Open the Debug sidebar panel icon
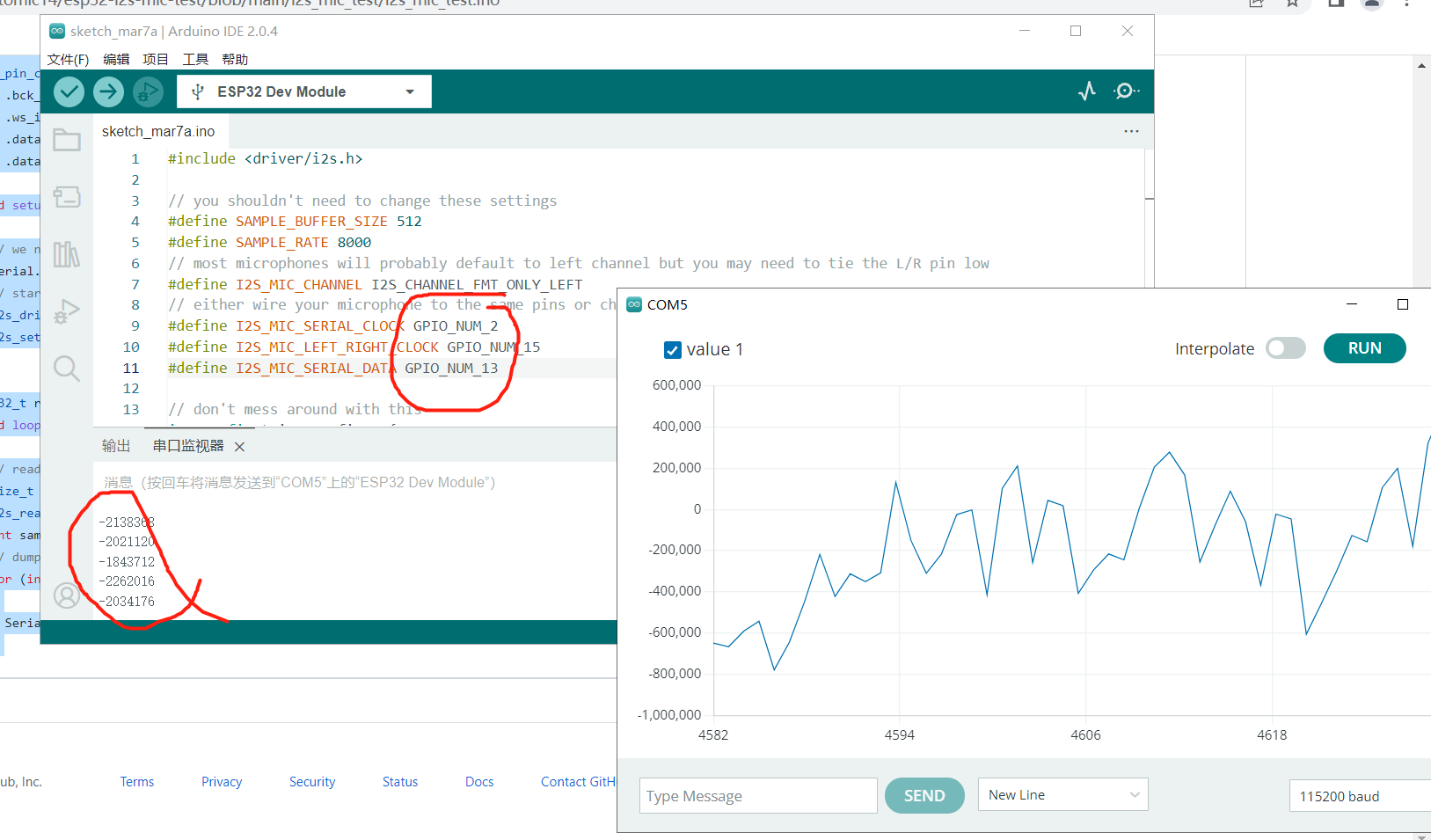Image resolution: width=1431 pixels, height=840 pixels. click(x=67, y=311)
